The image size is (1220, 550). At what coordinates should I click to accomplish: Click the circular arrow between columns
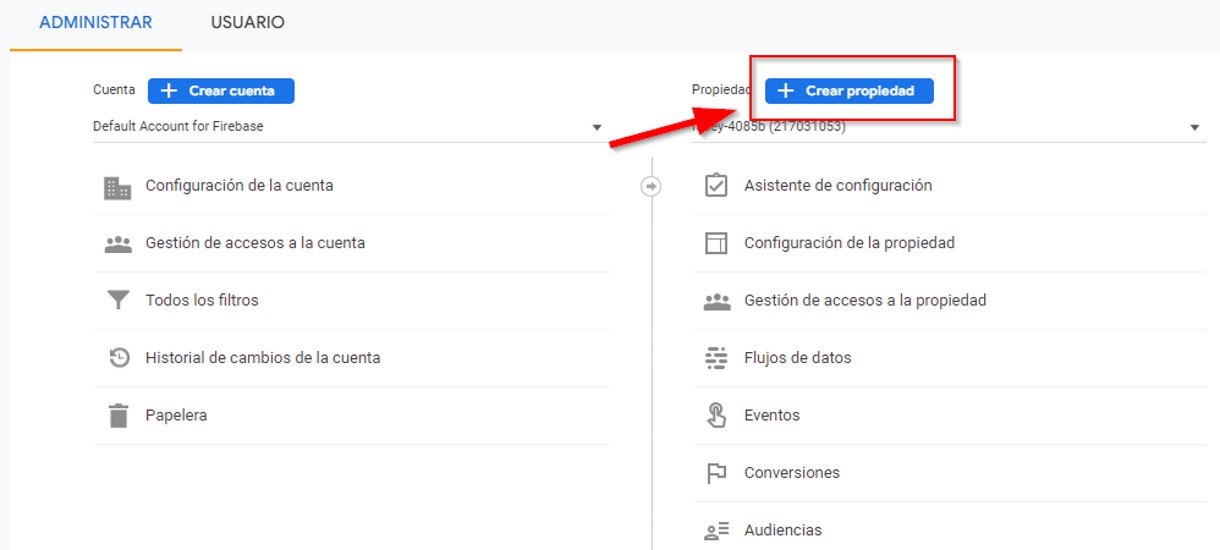click(x=651, y=186)
